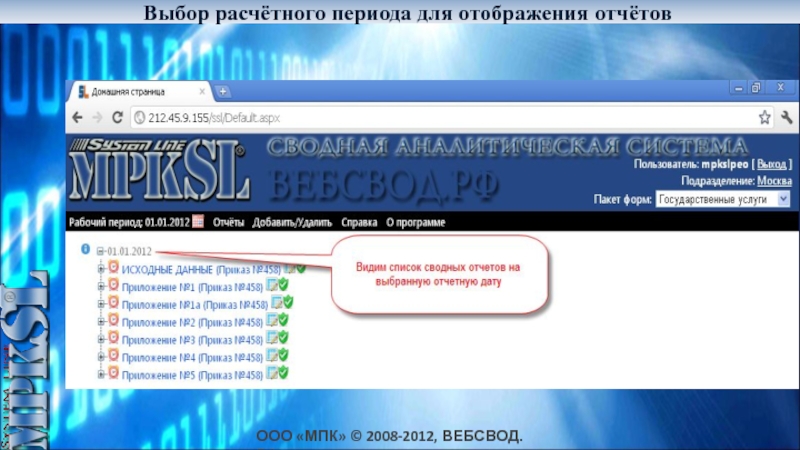Open the calendar icon next to Рабочий период

(x=198, y=222)
